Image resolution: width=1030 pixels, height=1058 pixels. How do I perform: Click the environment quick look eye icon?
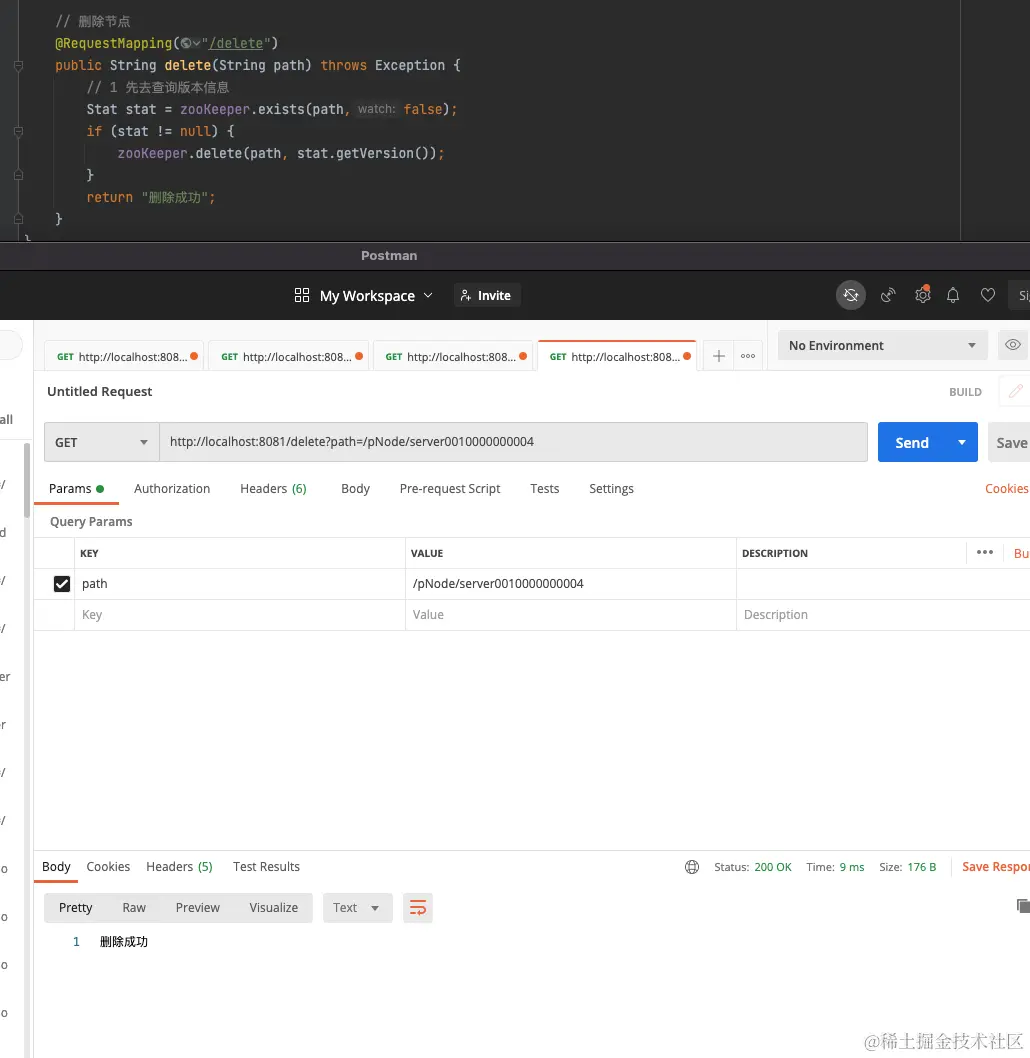pyautogui.click(x=1012, y=345)
